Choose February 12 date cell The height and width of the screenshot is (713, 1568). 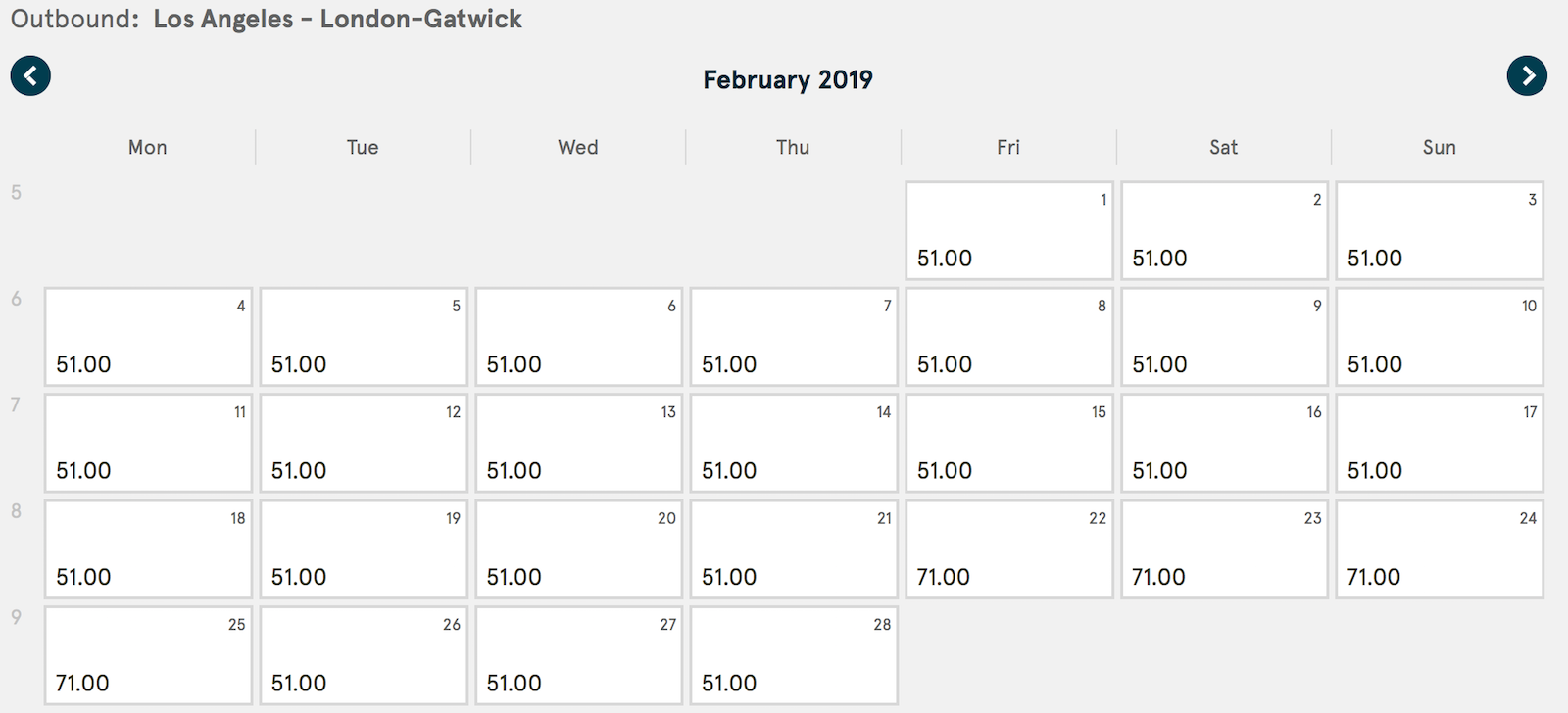(x=364, y=443)
